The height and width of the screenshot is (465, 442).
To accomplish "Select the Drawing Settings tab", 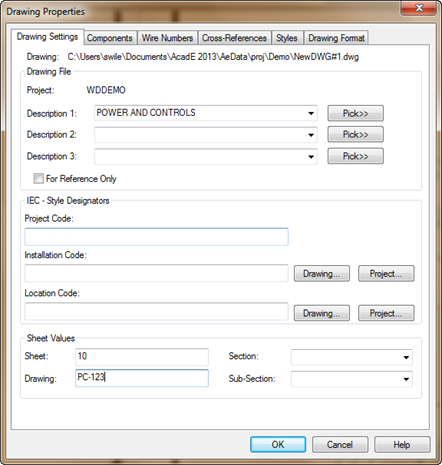I will [x=47, y=37].
